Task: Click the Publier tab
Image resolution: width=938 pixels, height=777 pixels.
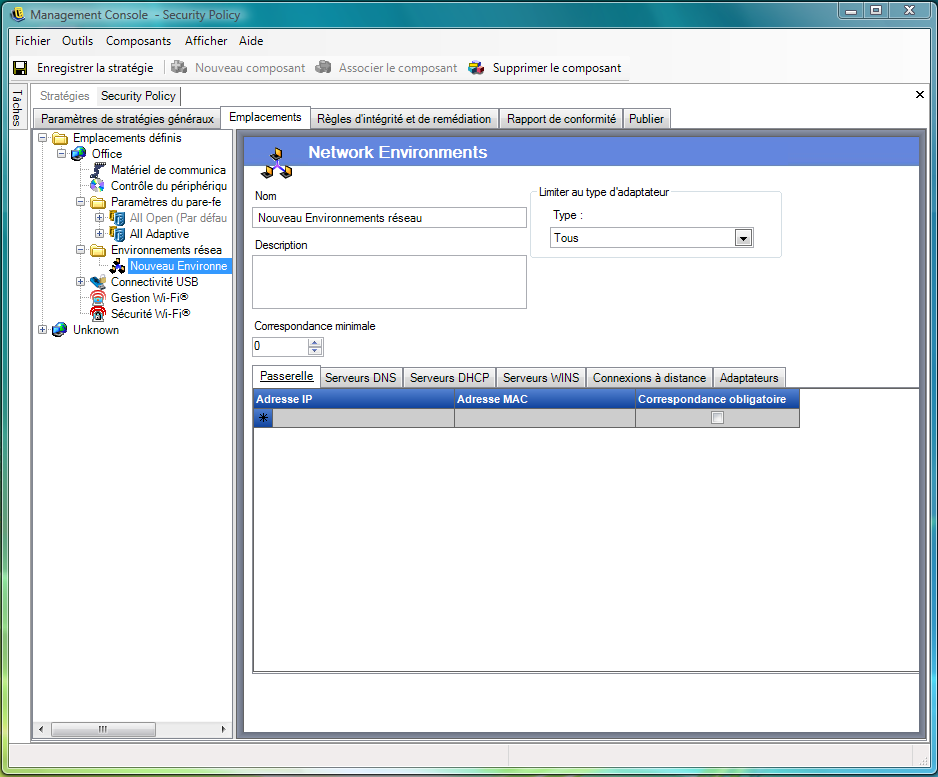Action: [x=646, y=119]
